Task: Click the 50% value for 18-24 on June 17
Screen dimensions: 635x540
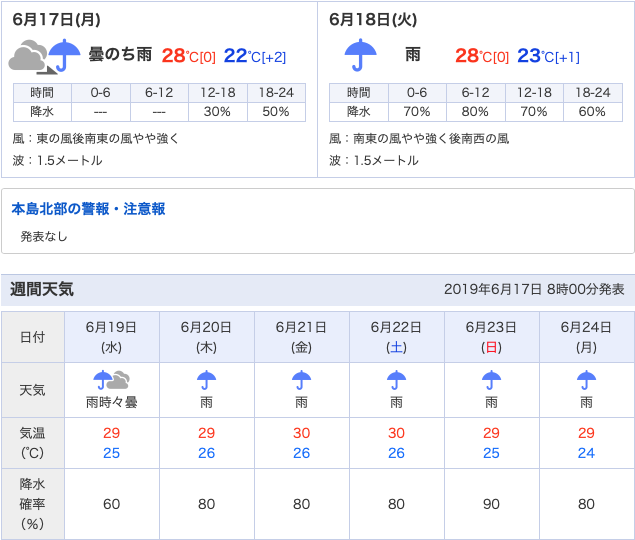Action: (x=276, y=112)
